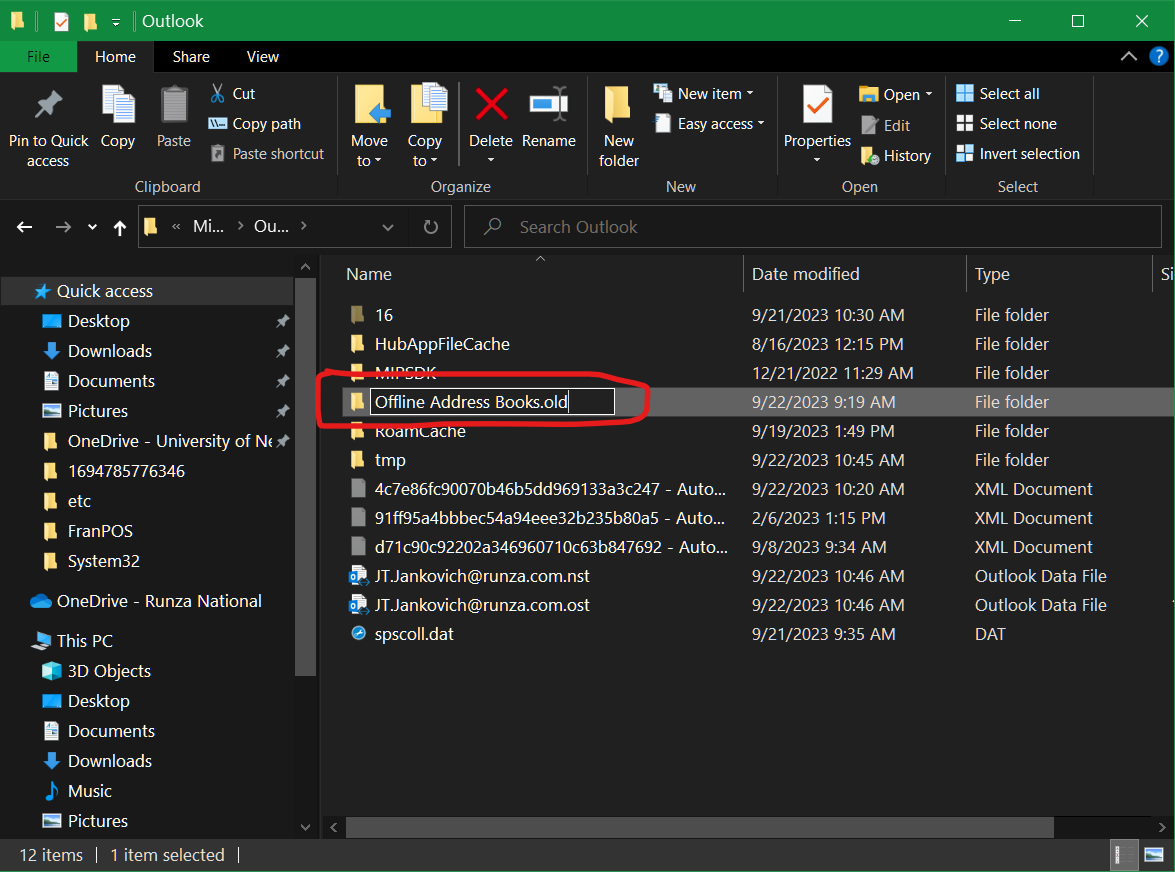The height and width of the screenshot is (872, 1175).
Task: Click the History ribbon button
Action: tap(896, 156)
